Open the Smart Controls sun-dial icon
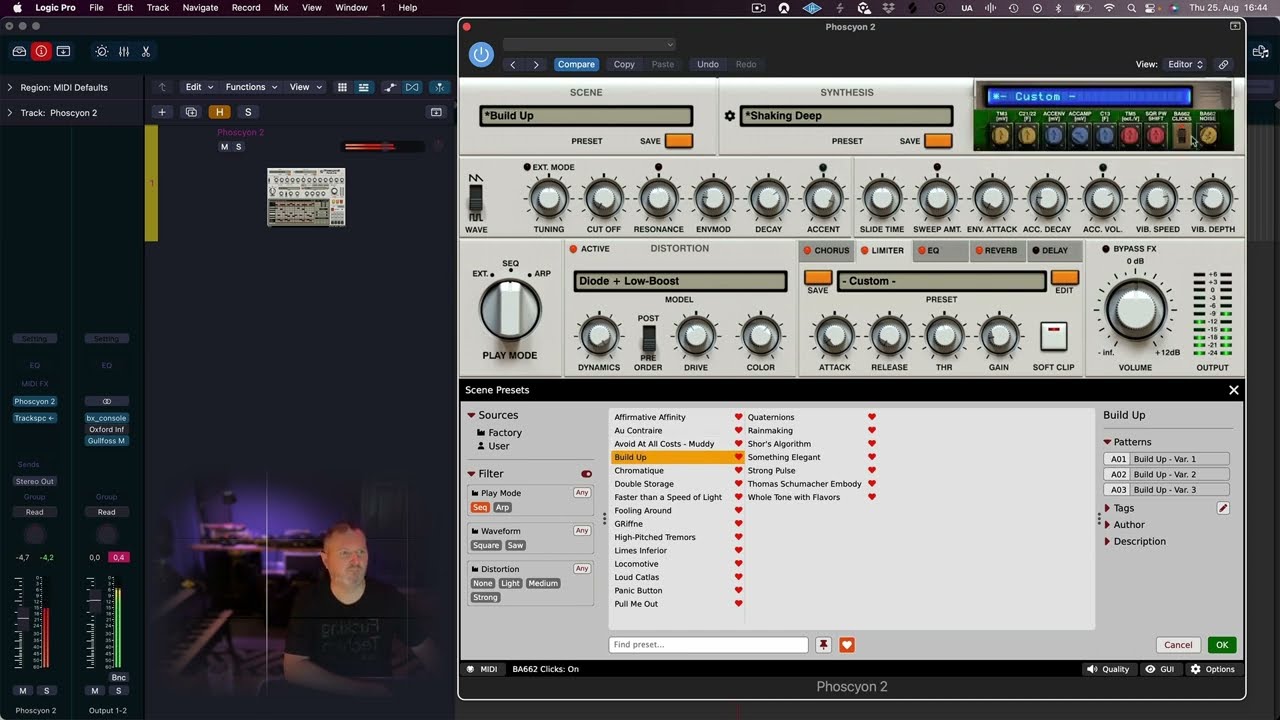 101,51
